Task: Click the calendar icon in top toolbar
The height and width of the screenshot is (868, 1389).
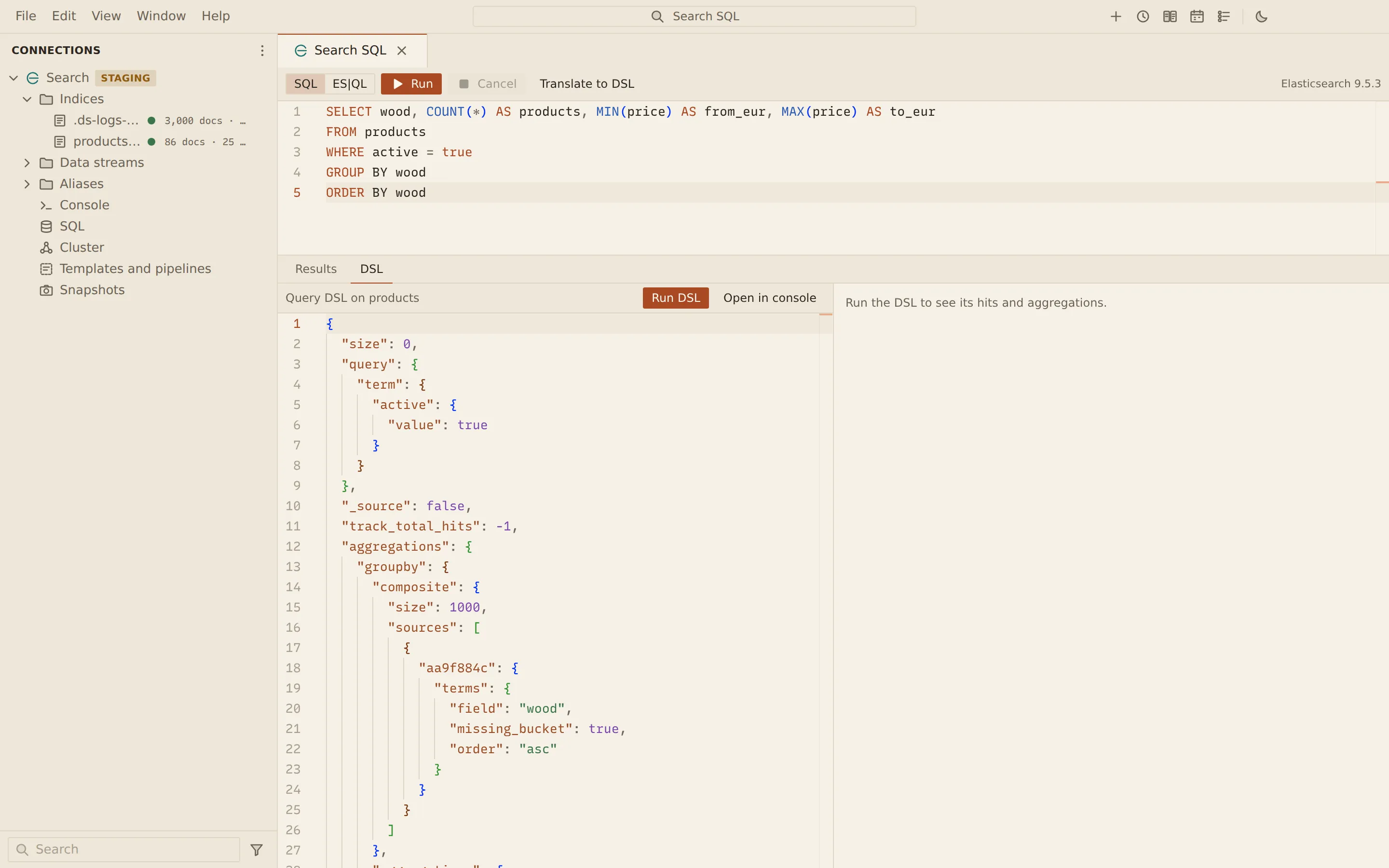Action: (1196, 17)
